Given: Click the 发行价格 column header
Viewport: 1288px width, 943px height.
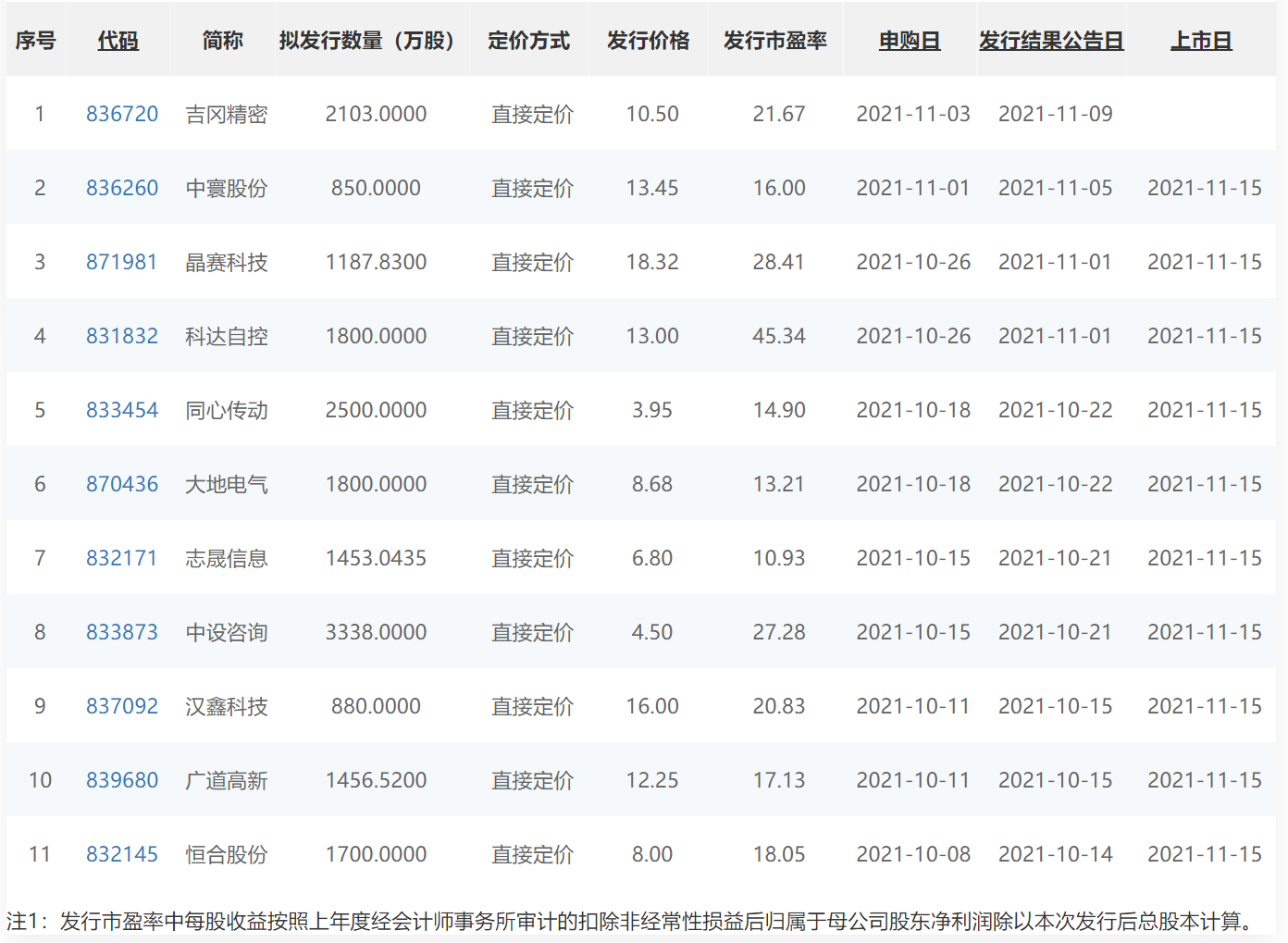Looking at the screenshot, I should point(649,41).
